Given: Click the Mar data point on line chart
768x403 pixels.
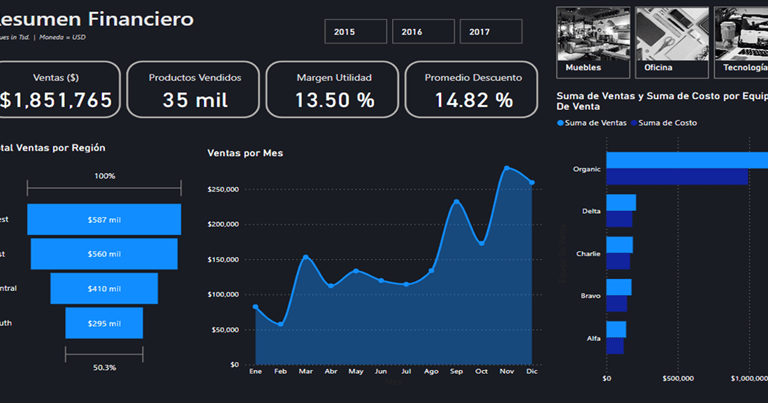Looking at the screenshot, I should point(306,257).
